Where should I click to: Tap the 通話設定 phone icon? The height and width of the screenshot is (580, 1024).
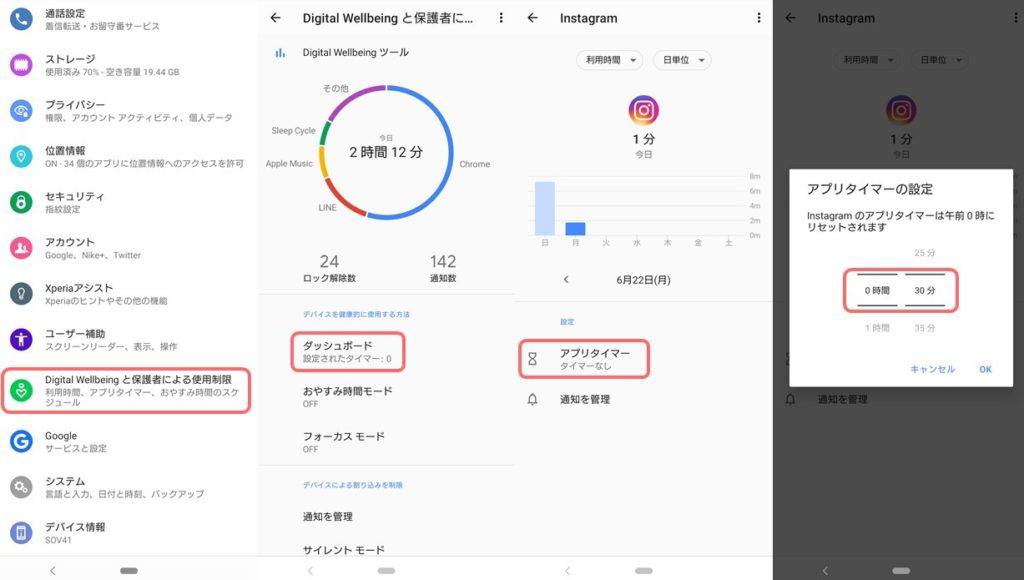(21, 19)
